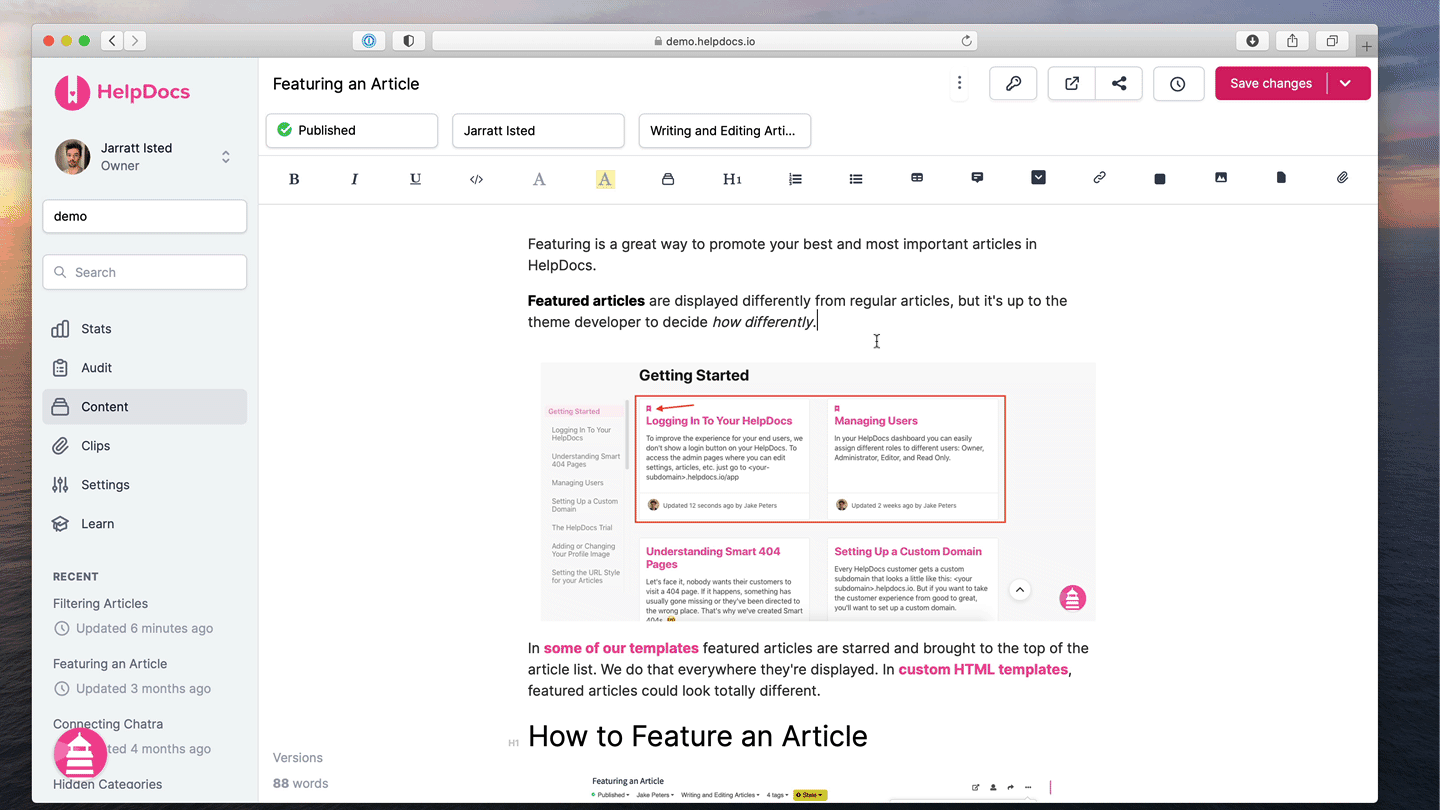Click Safari's share button
Image resolution: width=1440 pixels, height=810 pixels.
coord(1292,41)
